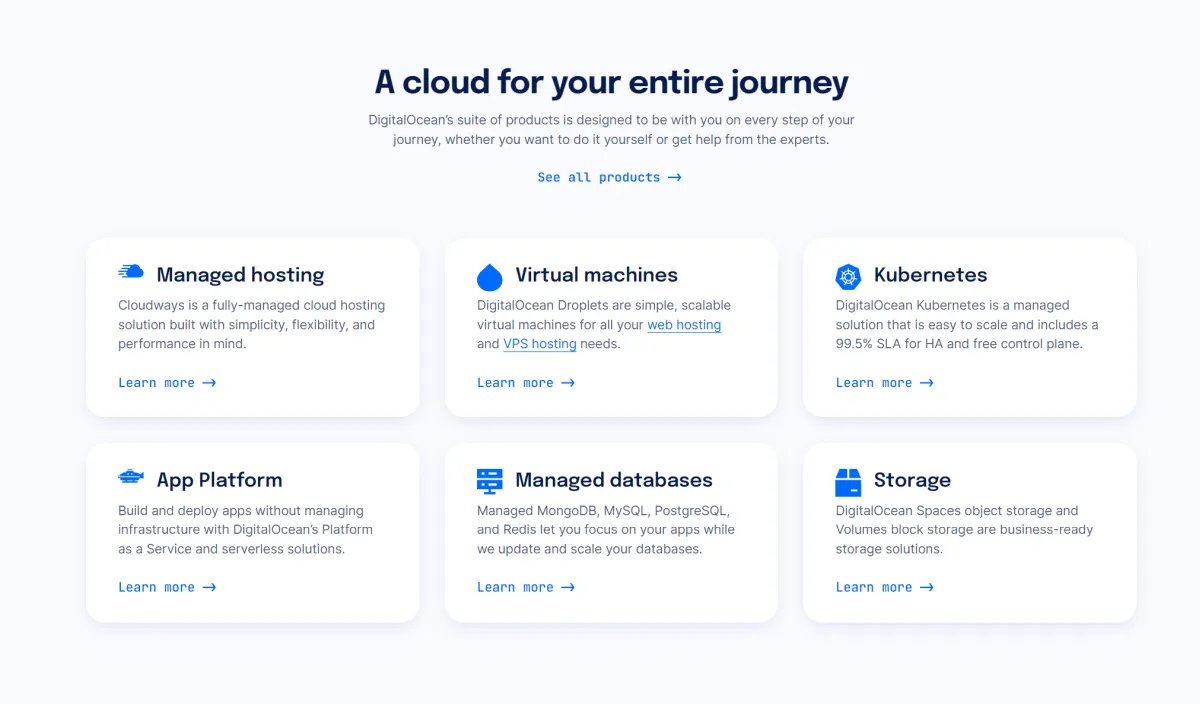
Task: Click the Managed hosting heading
Action: [x=240, y=275]
